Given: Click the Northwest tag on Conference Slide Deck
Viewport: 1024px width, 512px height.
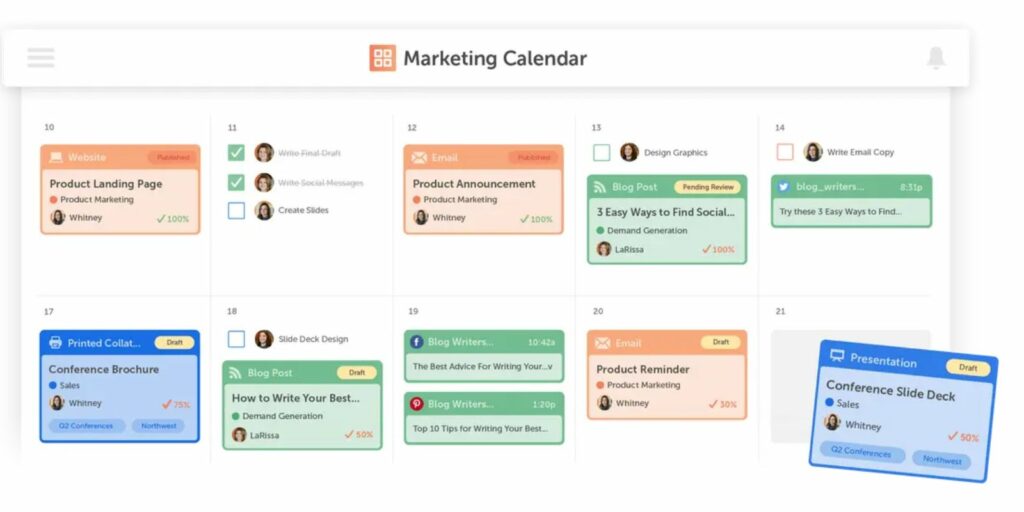Looking at the screenshot, I should click(941, 460).
